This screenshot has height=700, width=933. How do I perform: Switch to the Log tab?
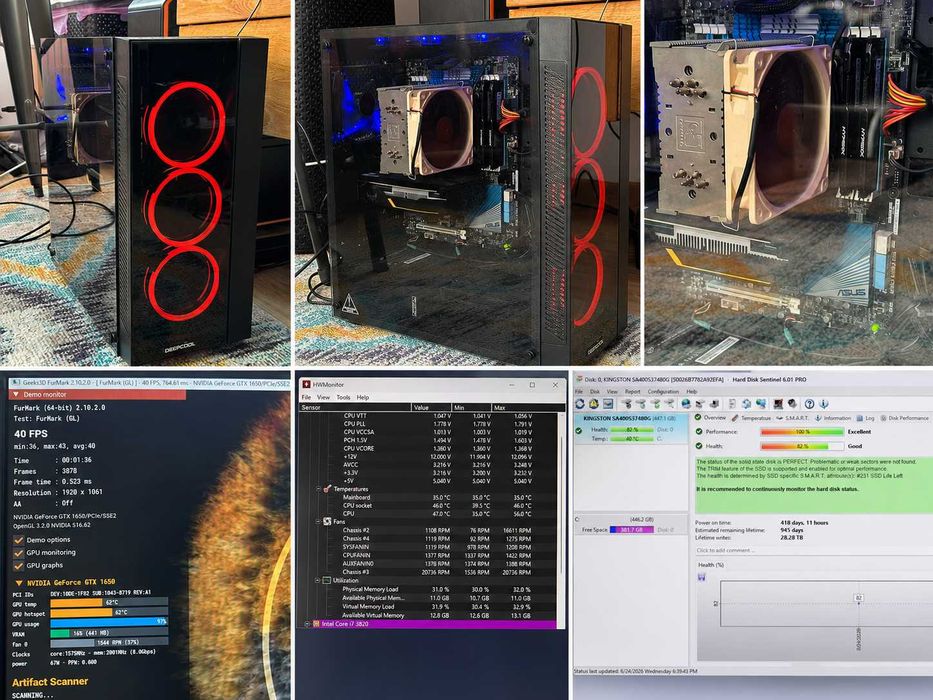[865, 418]
